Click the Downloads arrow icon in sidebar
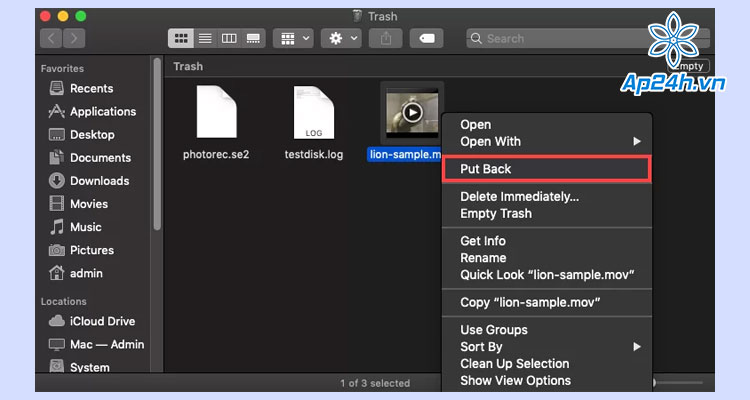The height and width of the screenshot is (400, 750). coord(56,180)
